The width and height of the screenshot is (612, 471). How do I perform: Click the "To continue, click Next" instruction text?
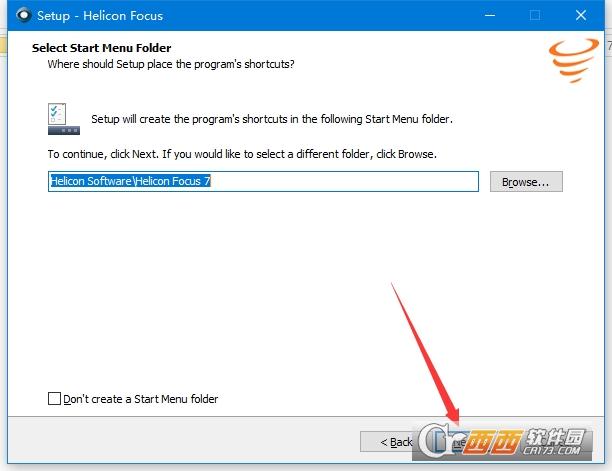(242, 155)
